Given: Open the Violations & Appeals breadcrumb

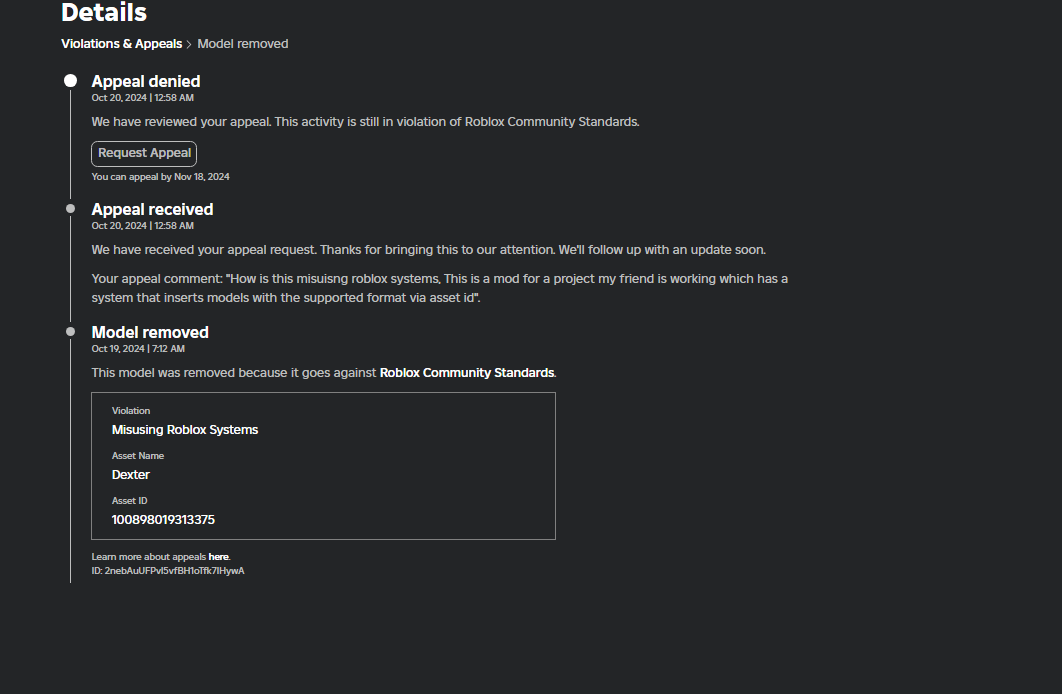Looking at the screenshot, I should pos(121,43).
